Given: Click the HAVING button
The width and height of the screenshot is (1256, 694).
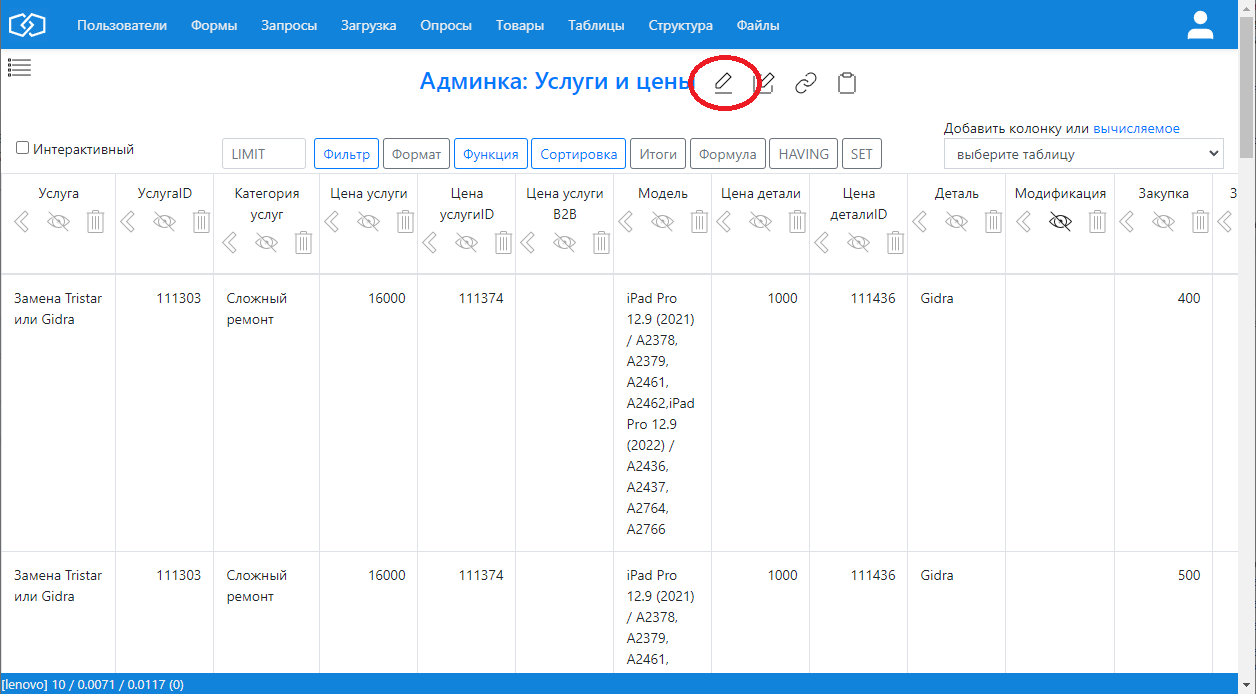Looking at the screenshot, I should 803,154.
